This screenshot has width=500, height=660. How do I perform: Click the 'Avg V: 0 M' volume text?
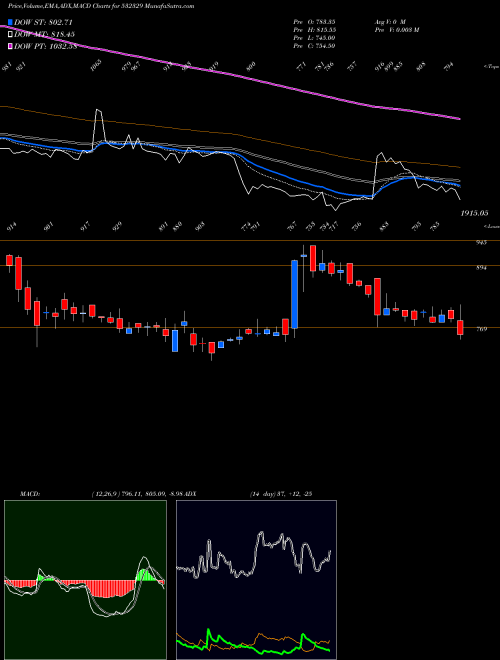click(389, 21)
